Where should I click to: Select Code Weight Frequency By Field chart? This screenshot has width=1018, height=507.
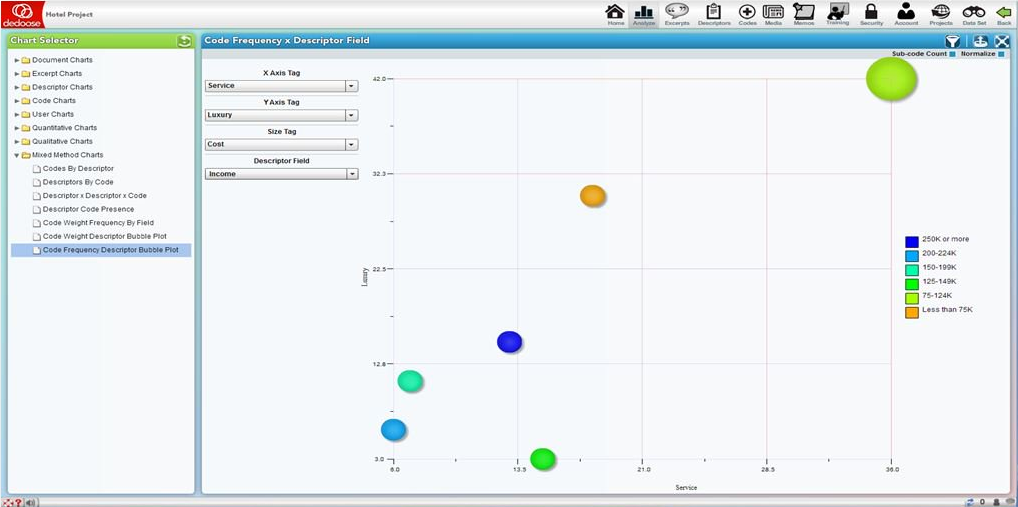(x=98, y=223)
